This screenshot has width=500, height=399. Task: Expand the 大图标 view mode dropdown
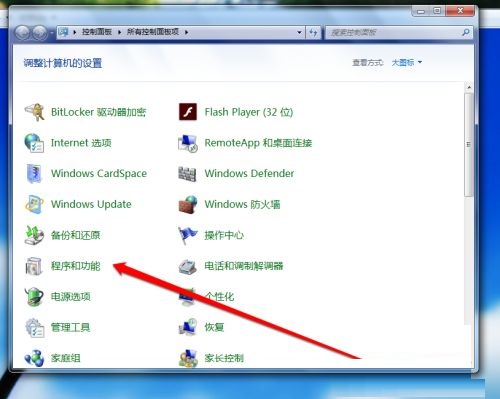(406, 62)
